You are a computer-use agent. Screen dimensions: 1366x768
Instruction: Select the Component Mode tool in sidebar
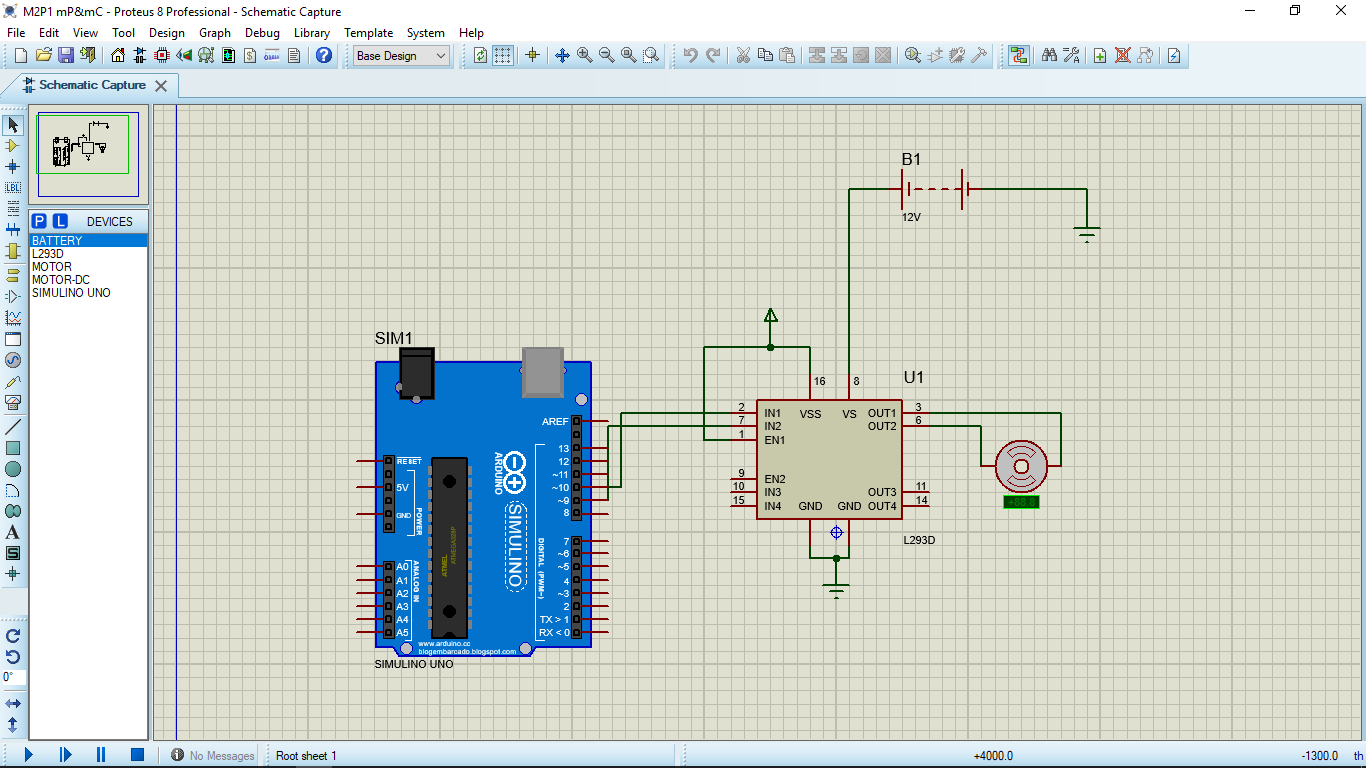[x=13, y=146]
